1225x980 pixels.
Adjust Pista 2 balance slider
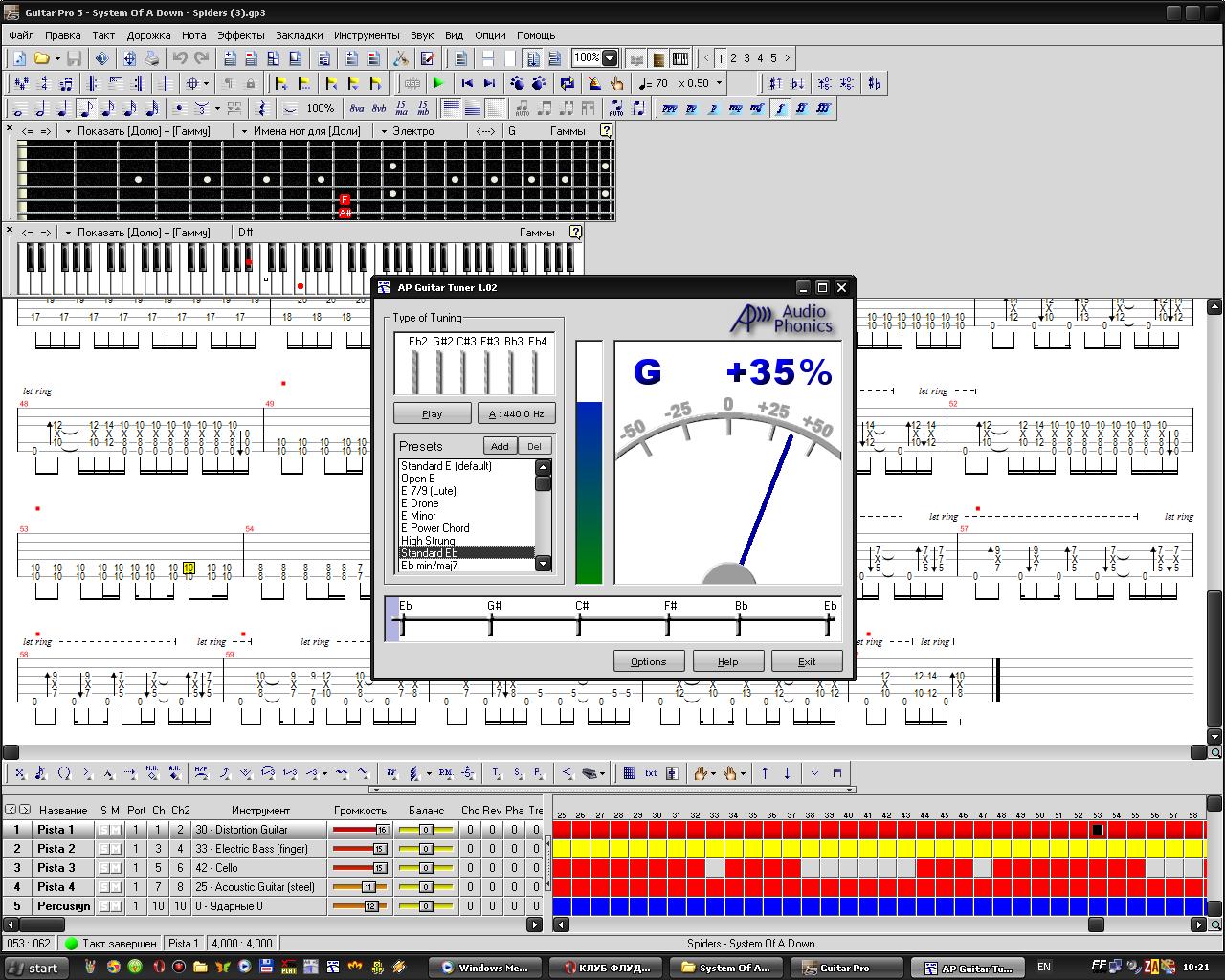[x=426, y=849]
